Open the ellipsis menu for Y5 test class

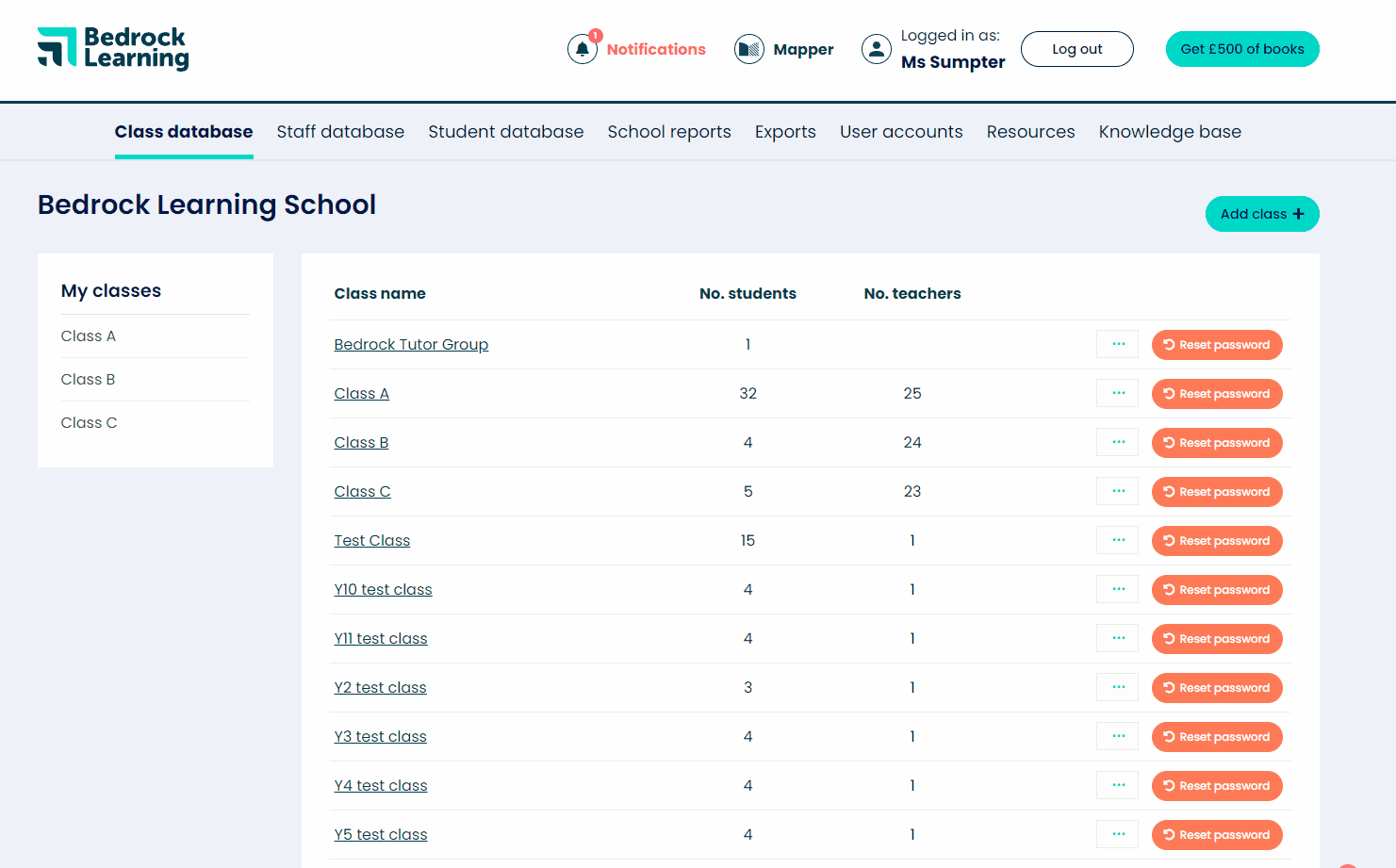pyautogui.click(x=1117, y=834)
